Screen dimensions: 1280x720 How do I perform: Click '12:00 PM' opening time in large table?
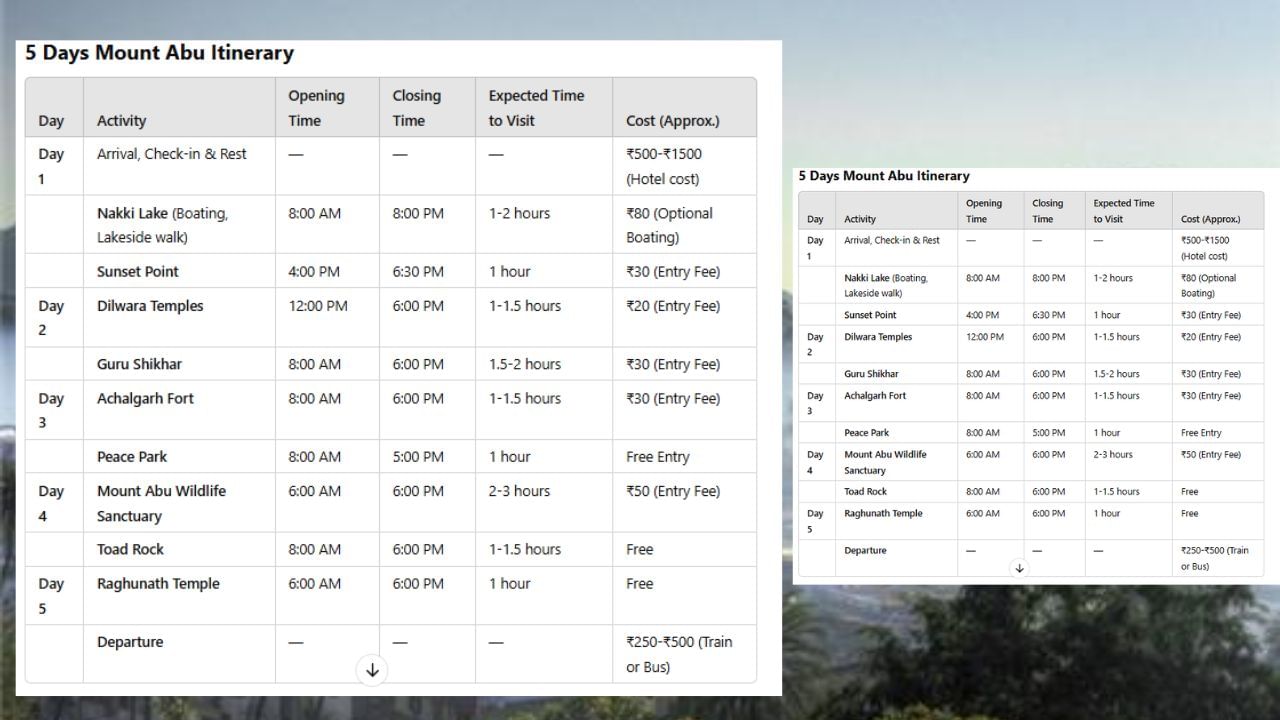[x=318, y=306]
